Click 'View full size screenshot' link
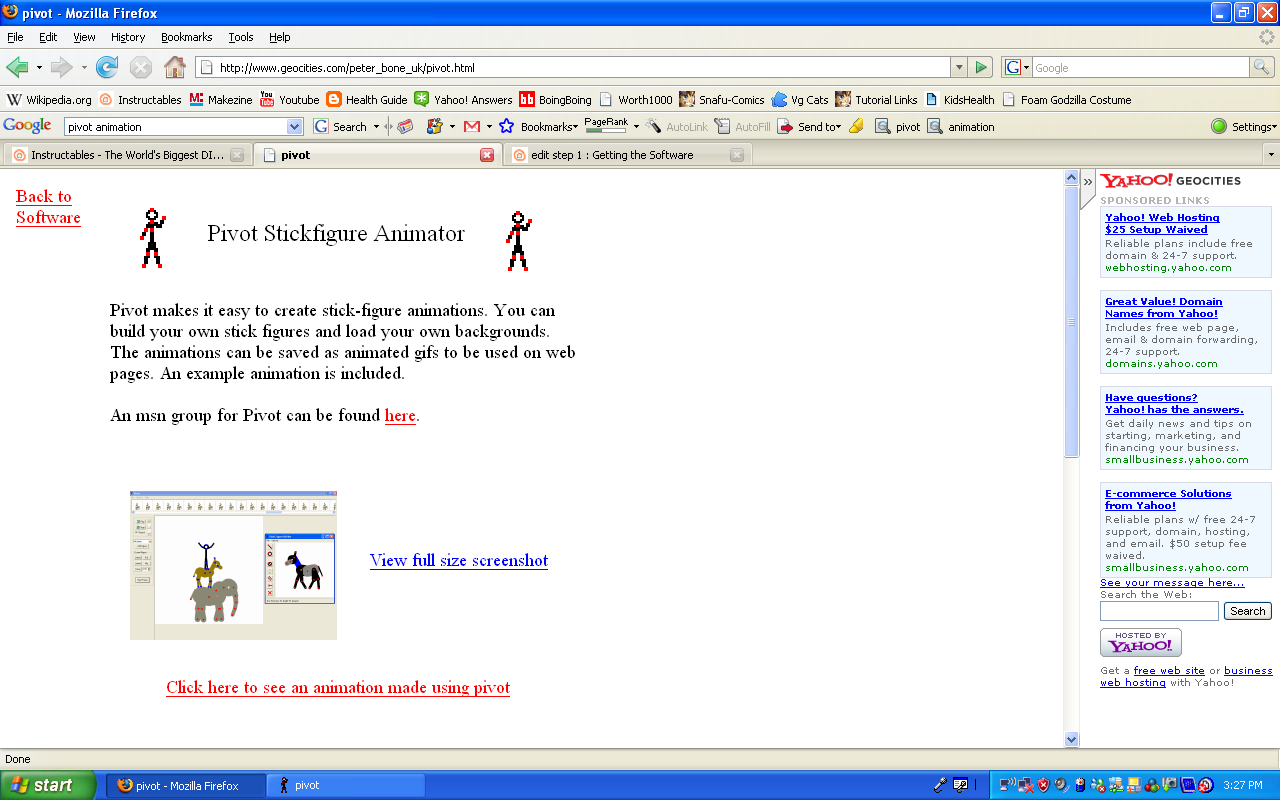 (x=459, y=560)
